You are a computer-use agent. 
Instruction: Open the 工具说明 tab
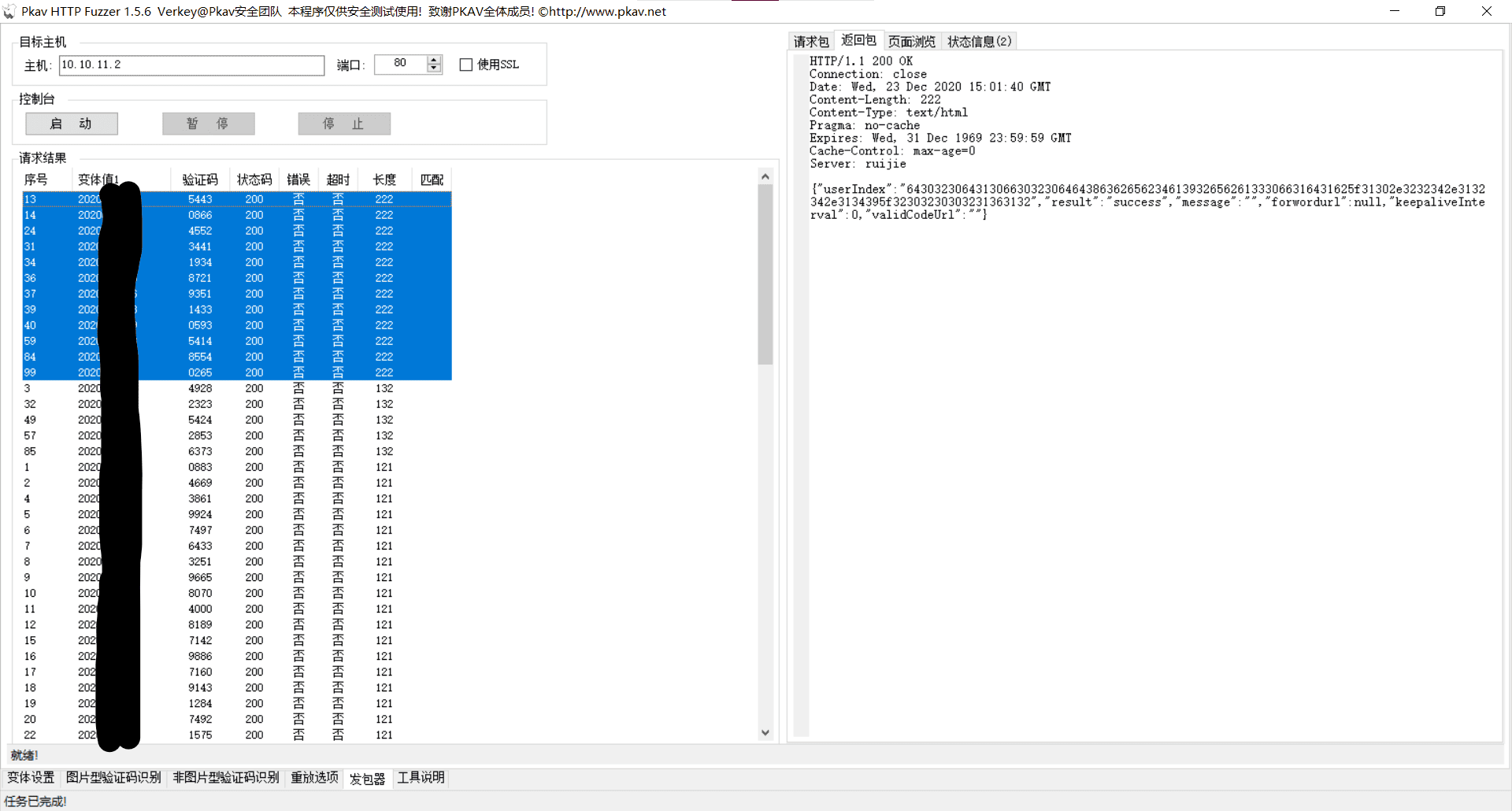421,778
